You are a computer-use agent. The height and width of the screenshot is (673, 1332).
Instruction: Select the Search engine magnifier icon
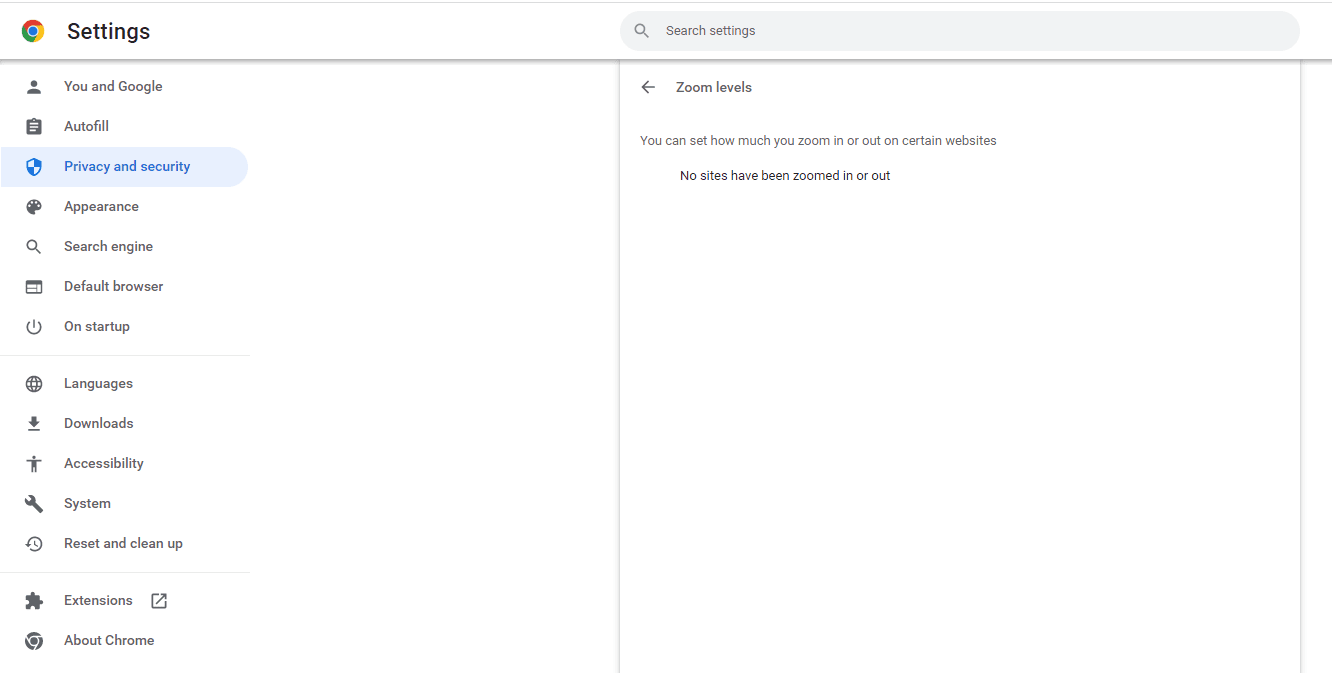(x=34, y=246)
